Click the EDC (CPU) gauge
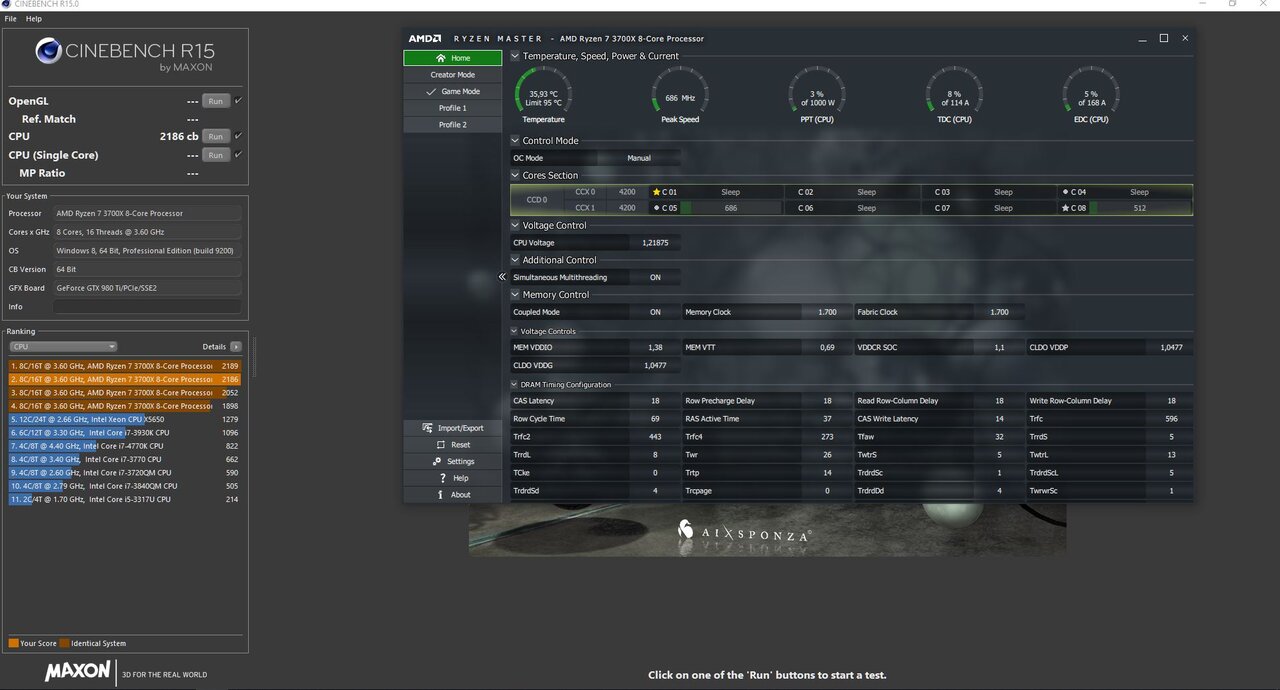This screenshot has width=1280, height=690. click(x=1091, y=95)
